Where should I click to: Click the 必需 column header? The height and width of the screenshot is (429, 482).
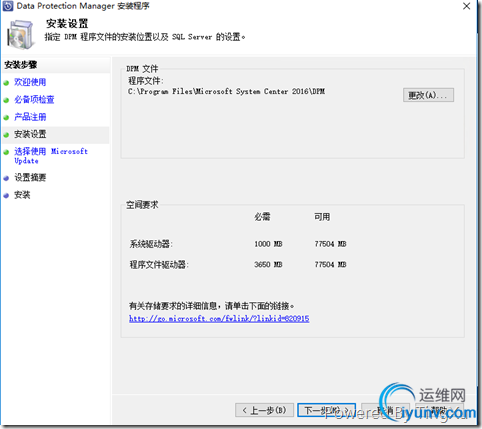pyautogui.click(x=262, y=217)
